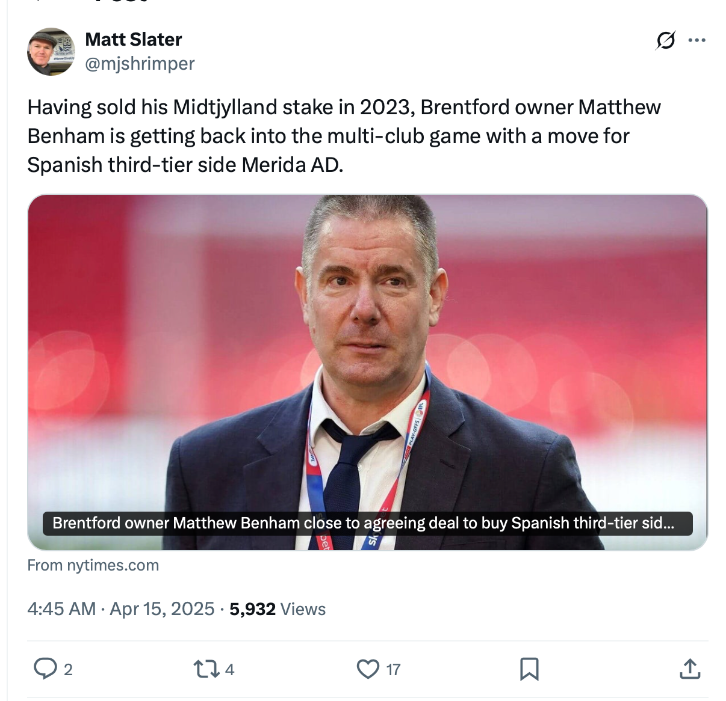The height and width of the screenshot is (701, 726).
Task: Open the share post menu
Action: [690, 668]
